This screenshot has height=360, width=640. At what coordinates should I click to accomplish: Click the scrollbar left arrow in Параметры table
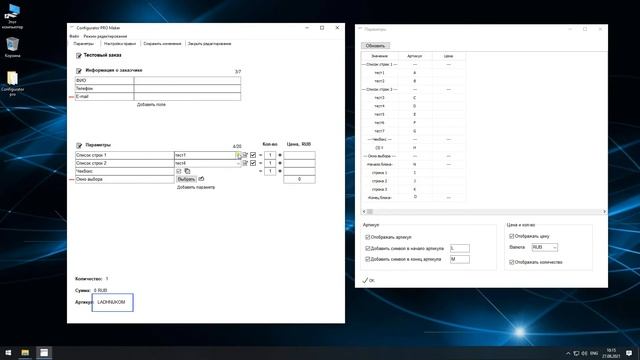(364, 212)
